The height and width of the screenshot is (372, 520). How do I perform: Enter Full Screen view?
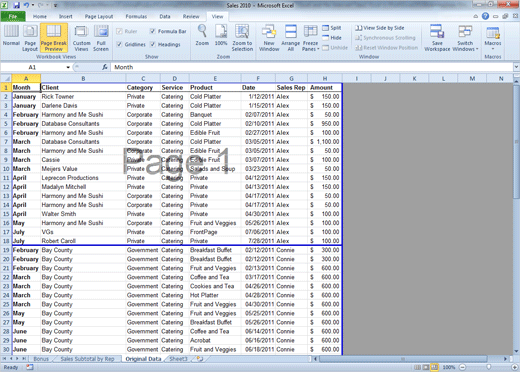pos(101,38)
